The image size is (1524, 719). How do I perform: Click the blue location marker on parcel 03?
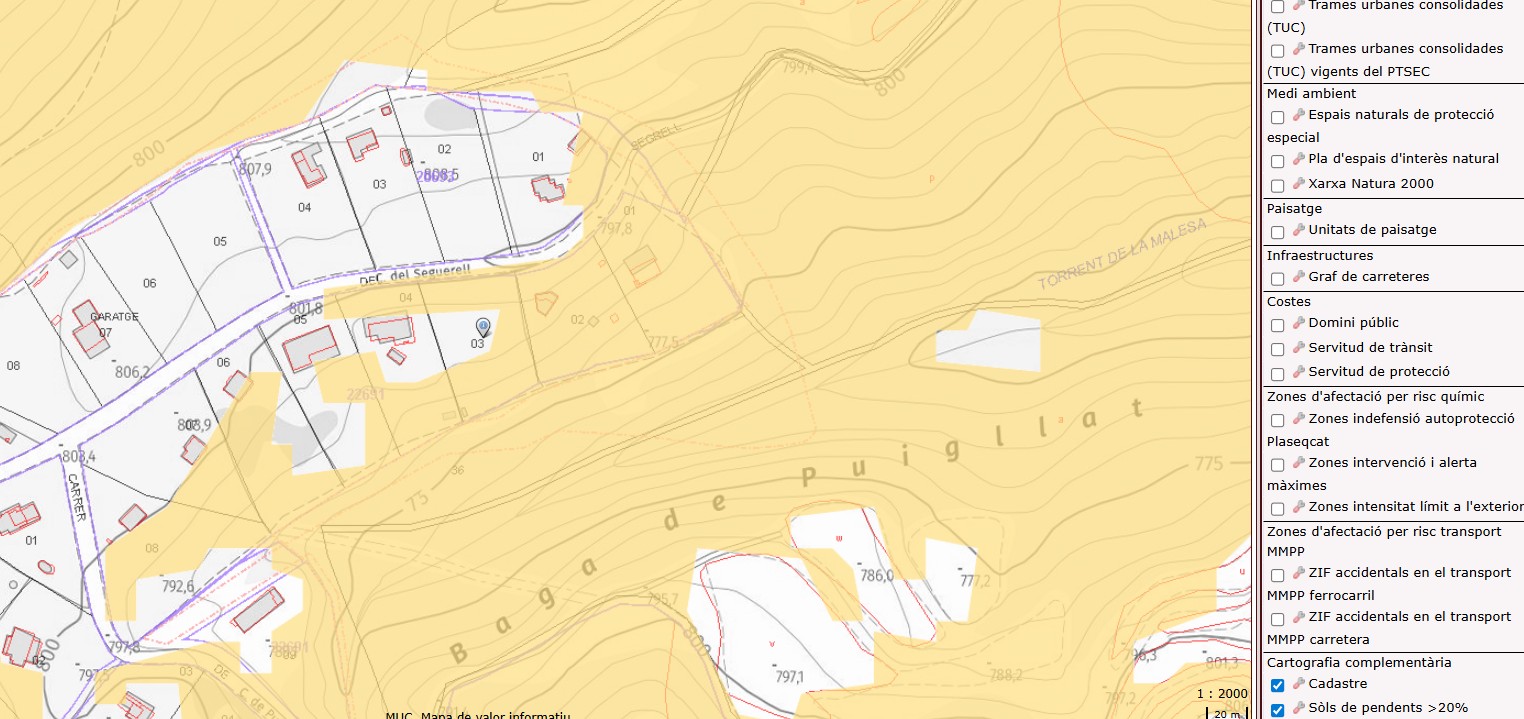pyautogui.click(x=483, y=327)
